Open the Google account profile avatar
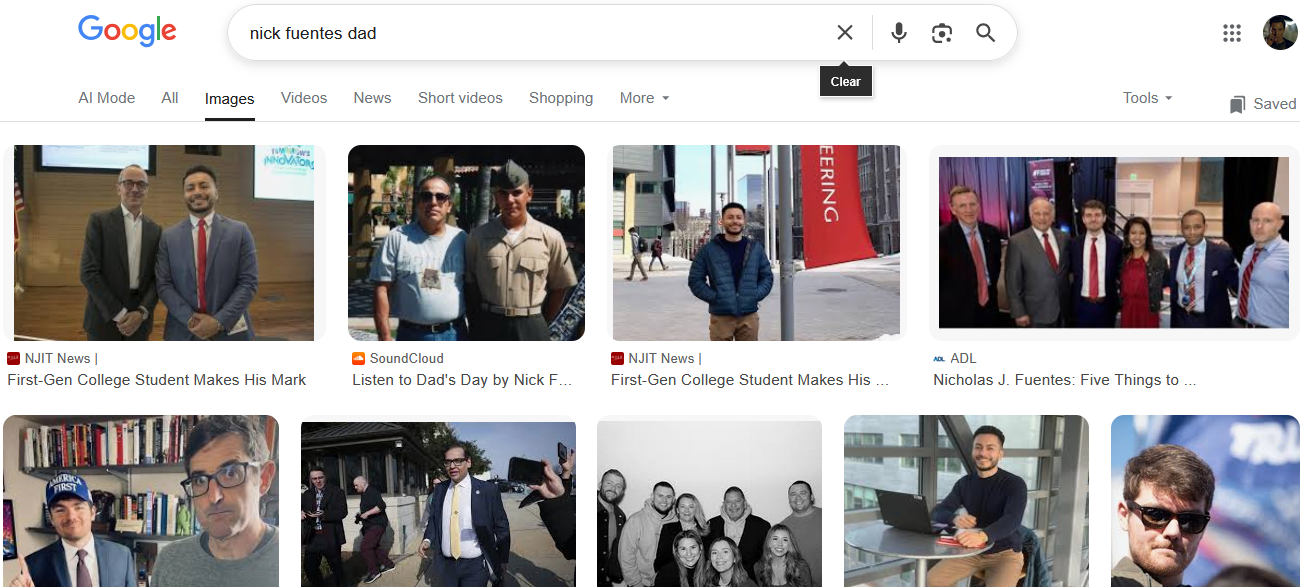 pyautogui.click(x=1280, y=33)
